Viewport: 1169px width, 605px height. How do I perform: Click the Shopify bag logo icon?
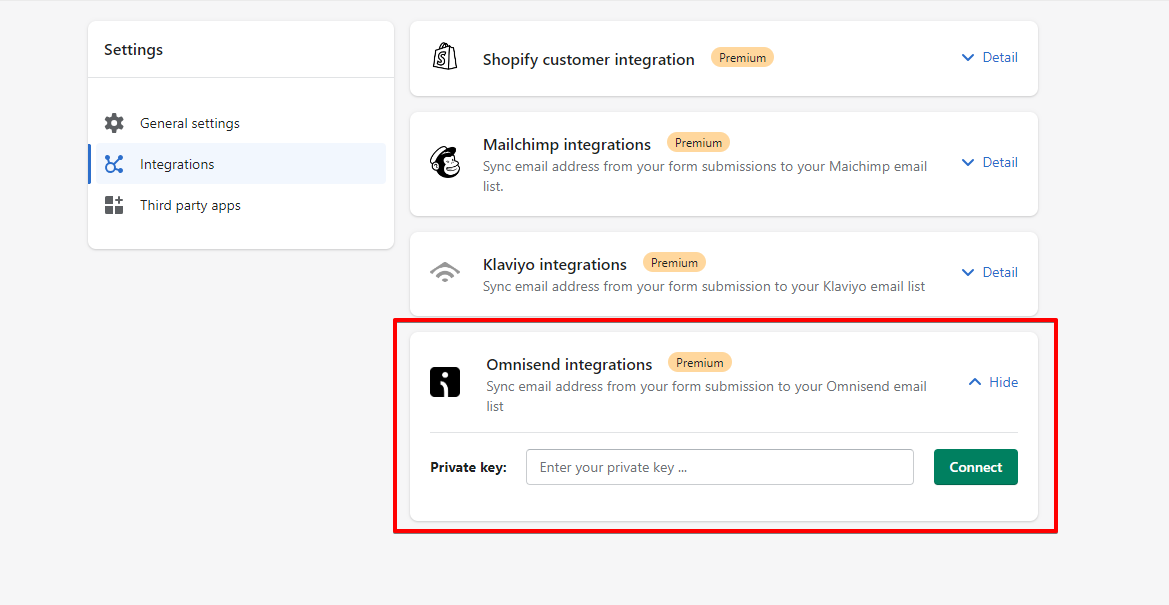[x=445, y=57]
